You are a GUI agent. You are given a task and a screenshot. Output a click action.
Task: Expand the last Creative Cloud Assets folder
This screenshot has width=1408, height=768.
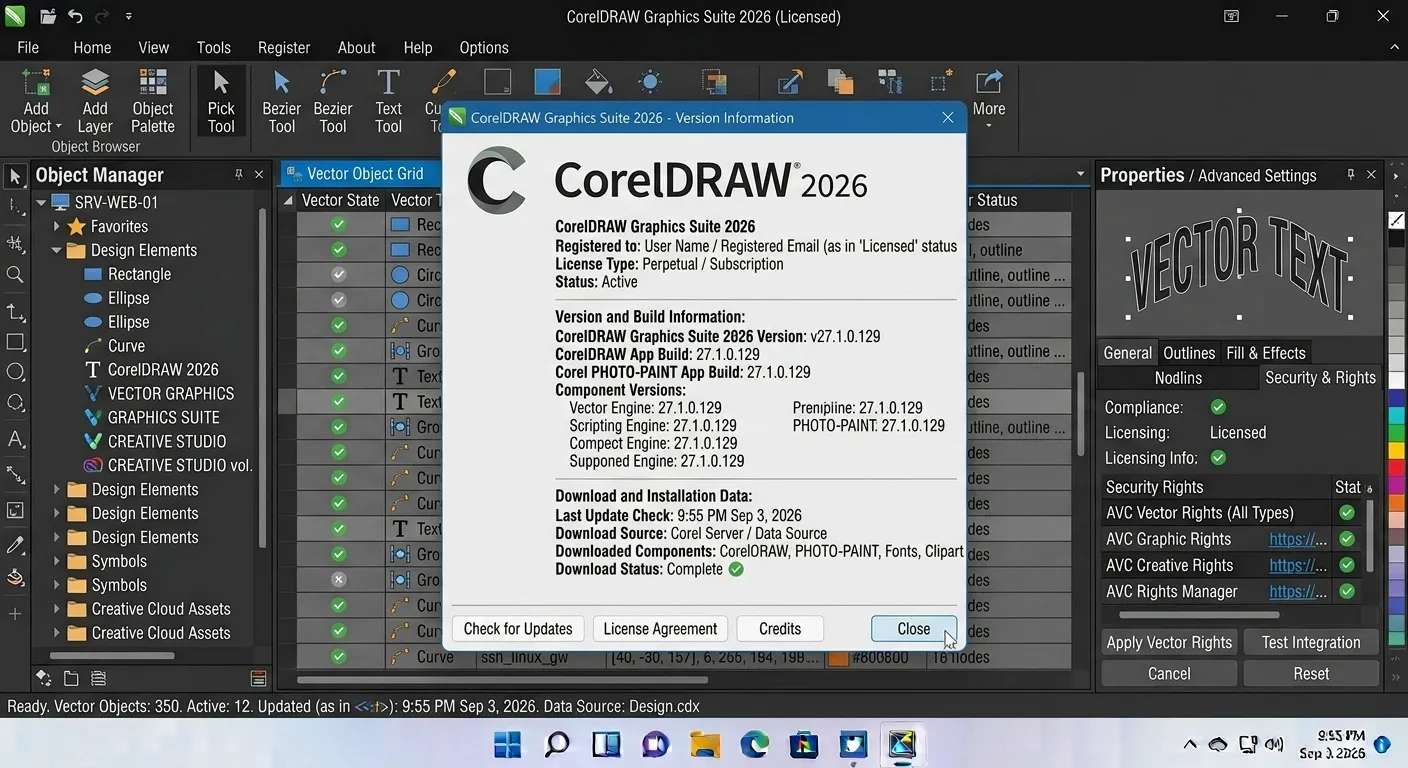57,634
